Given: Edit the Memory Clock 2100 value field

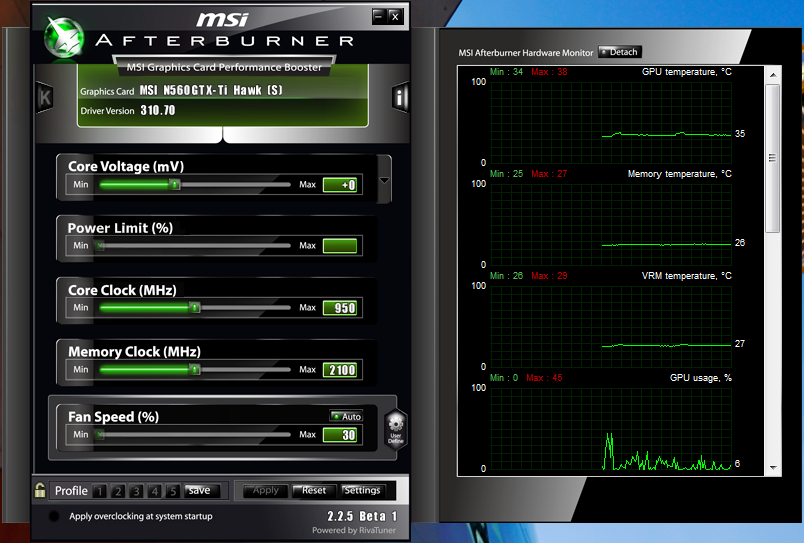Looking at the screenshot, I should point(340,370).
